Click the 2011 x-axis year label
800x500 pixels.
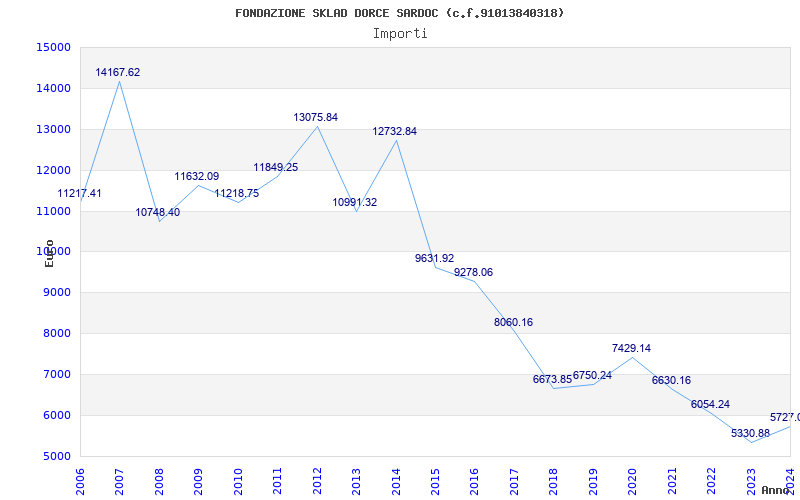click(x=278, y=481)
